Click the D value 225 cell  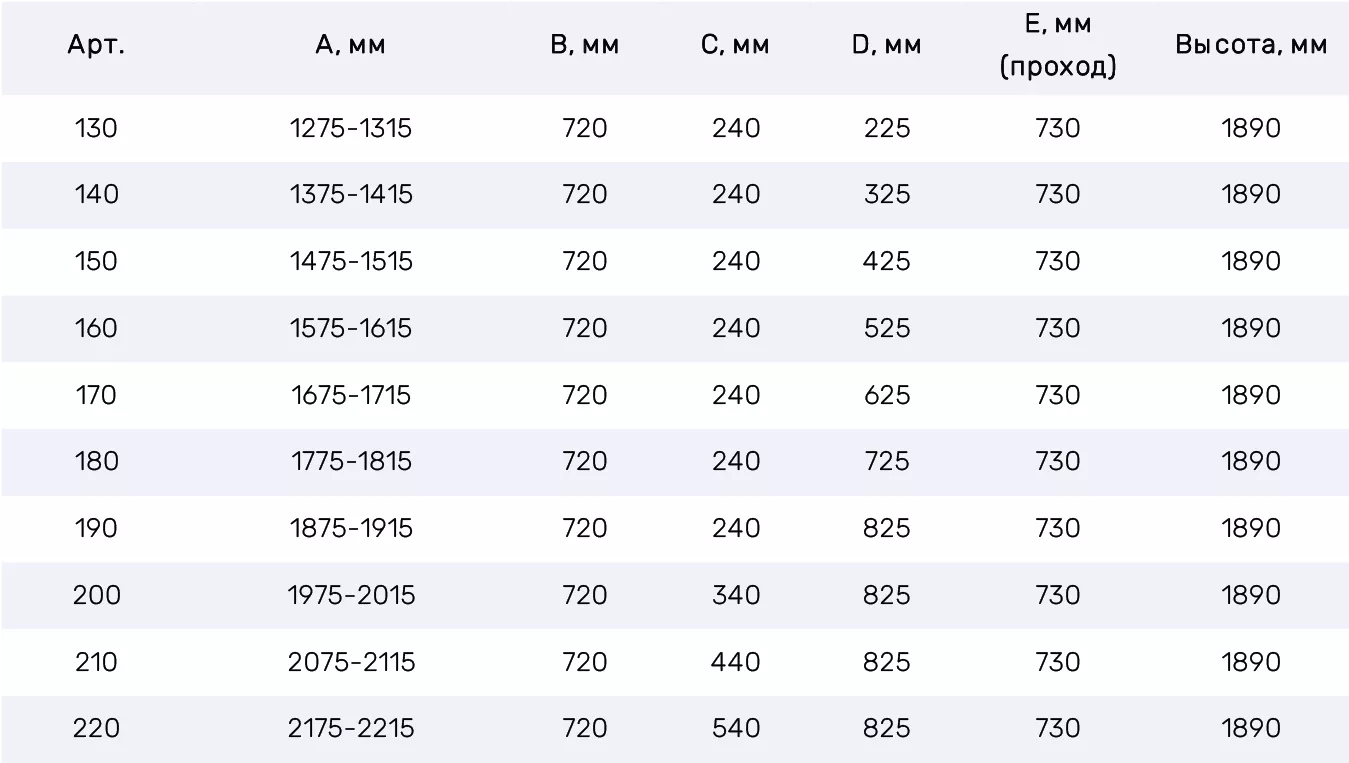pyautogui.click(x=887, y=128)
